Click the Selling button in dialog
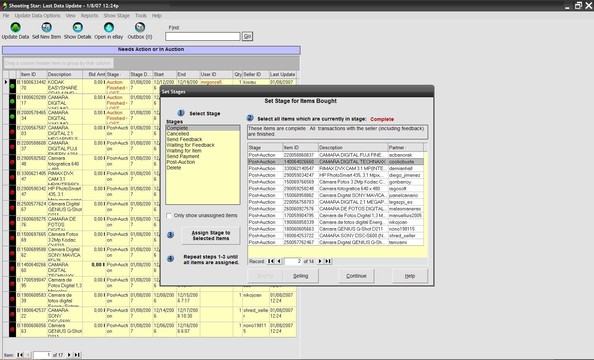 pyautogui.click(x=300, y=276)
